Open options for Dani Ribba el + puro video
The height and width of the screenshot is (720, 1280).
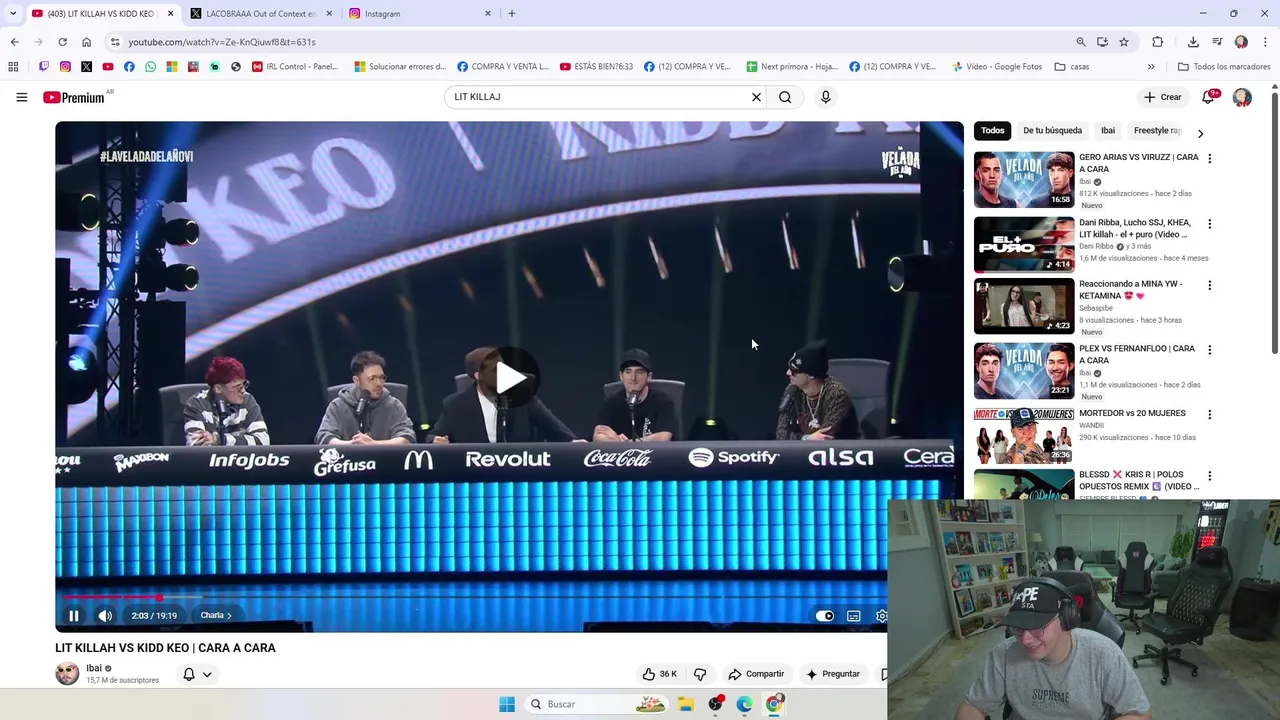[1209, 224]
